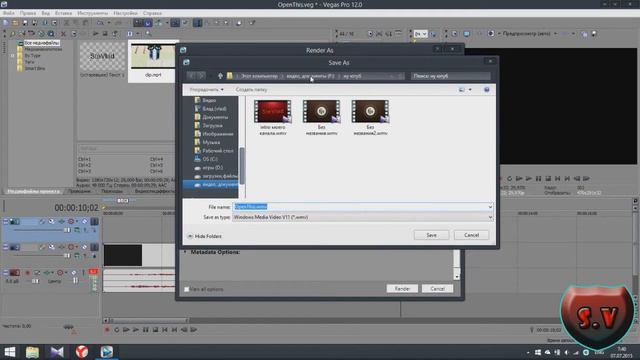
Task: Change view mode icon in Save As dialog
Action: [x=462, y=89]
